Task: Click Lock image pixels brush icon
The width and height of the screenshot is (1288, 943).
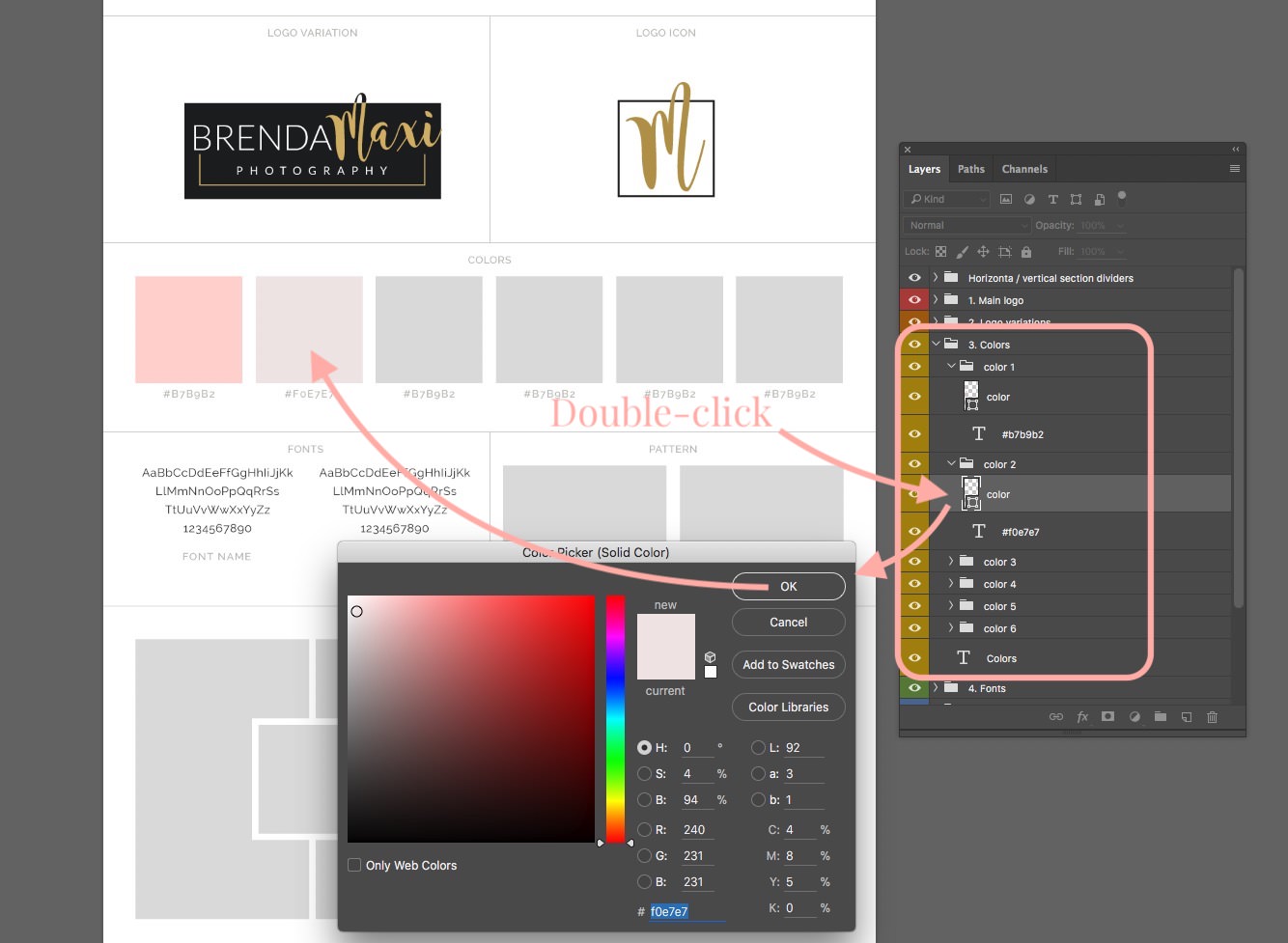Action: [962, 251]
